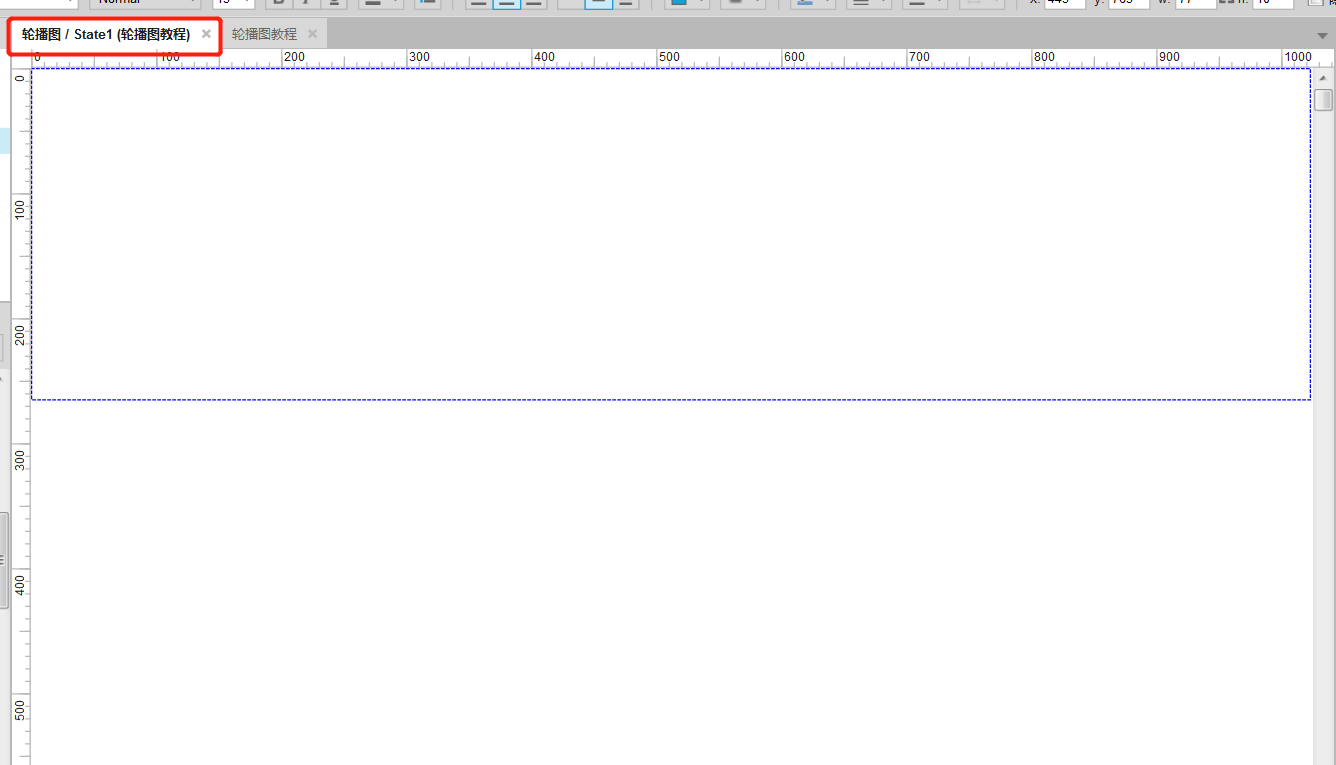Viewport: 1336px width, 765px height.
Task: Close the 轮播图 / State1 (轮播图教程) tab
Action: tap(206, 34)
